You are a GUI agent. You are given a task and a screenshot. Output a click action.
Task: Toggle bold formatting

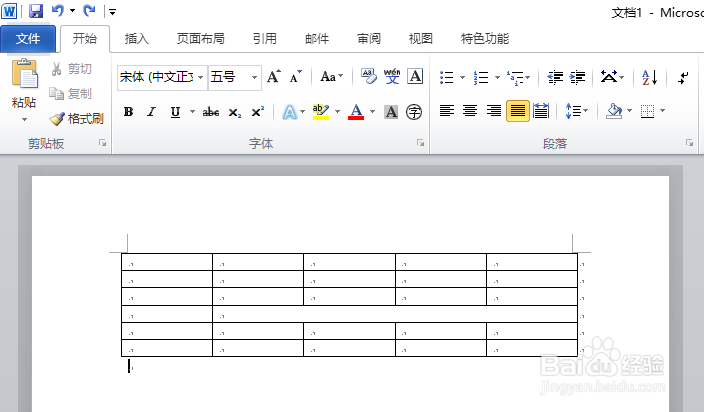pyautogui.click(x=128, y=112)
